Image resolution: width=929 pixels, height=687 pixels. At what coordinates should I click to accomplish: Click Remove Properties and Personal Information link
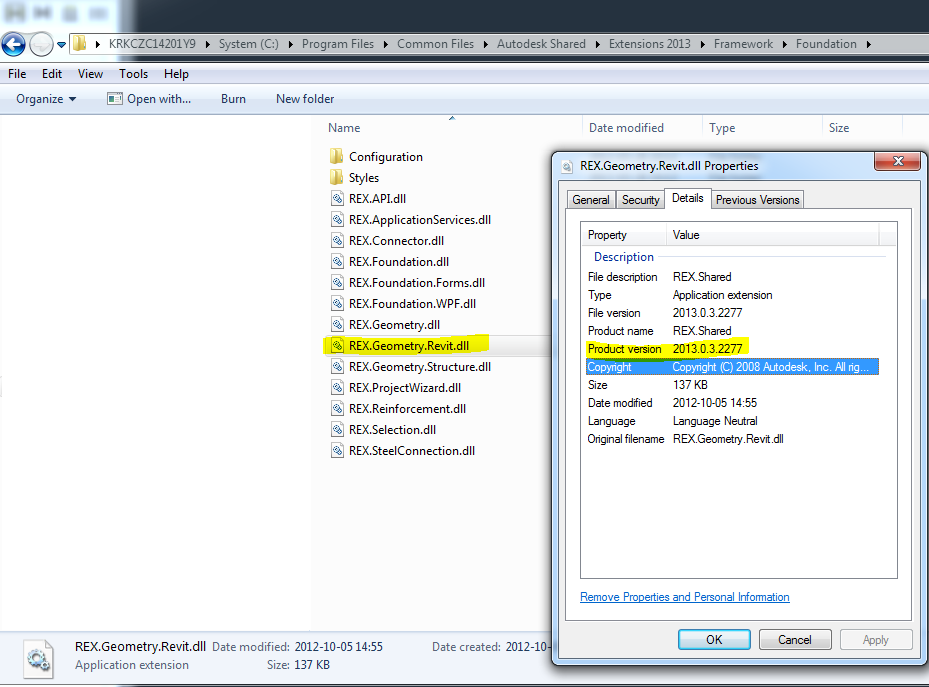[684, 597]
